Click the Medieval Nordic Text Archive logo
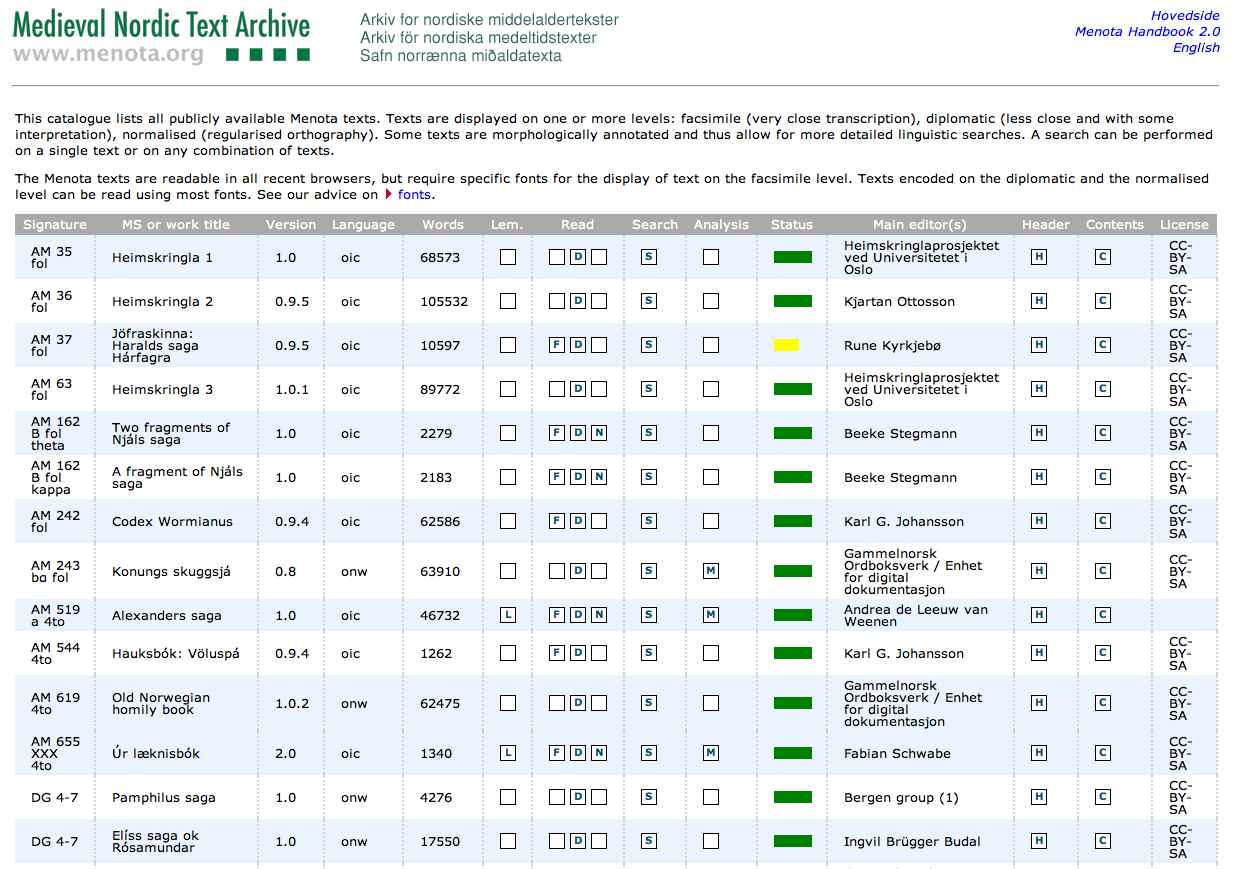The height and width of the screenshot is (869, 1237). pos(162,36)
